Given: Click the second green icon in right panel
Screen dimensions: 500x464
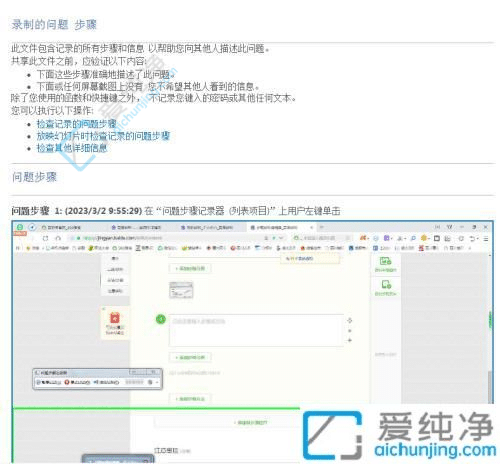Looking at the screenshot, I should pyautogui.click(x=386, y=284).
